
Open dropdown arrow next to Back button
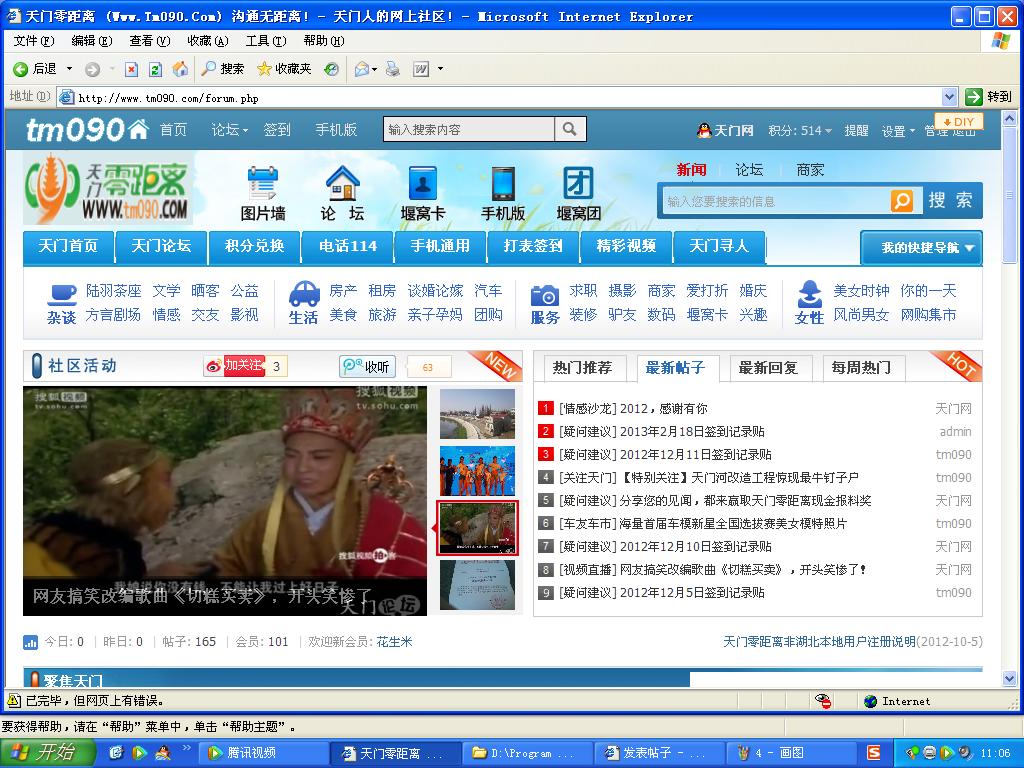(69, 69)
